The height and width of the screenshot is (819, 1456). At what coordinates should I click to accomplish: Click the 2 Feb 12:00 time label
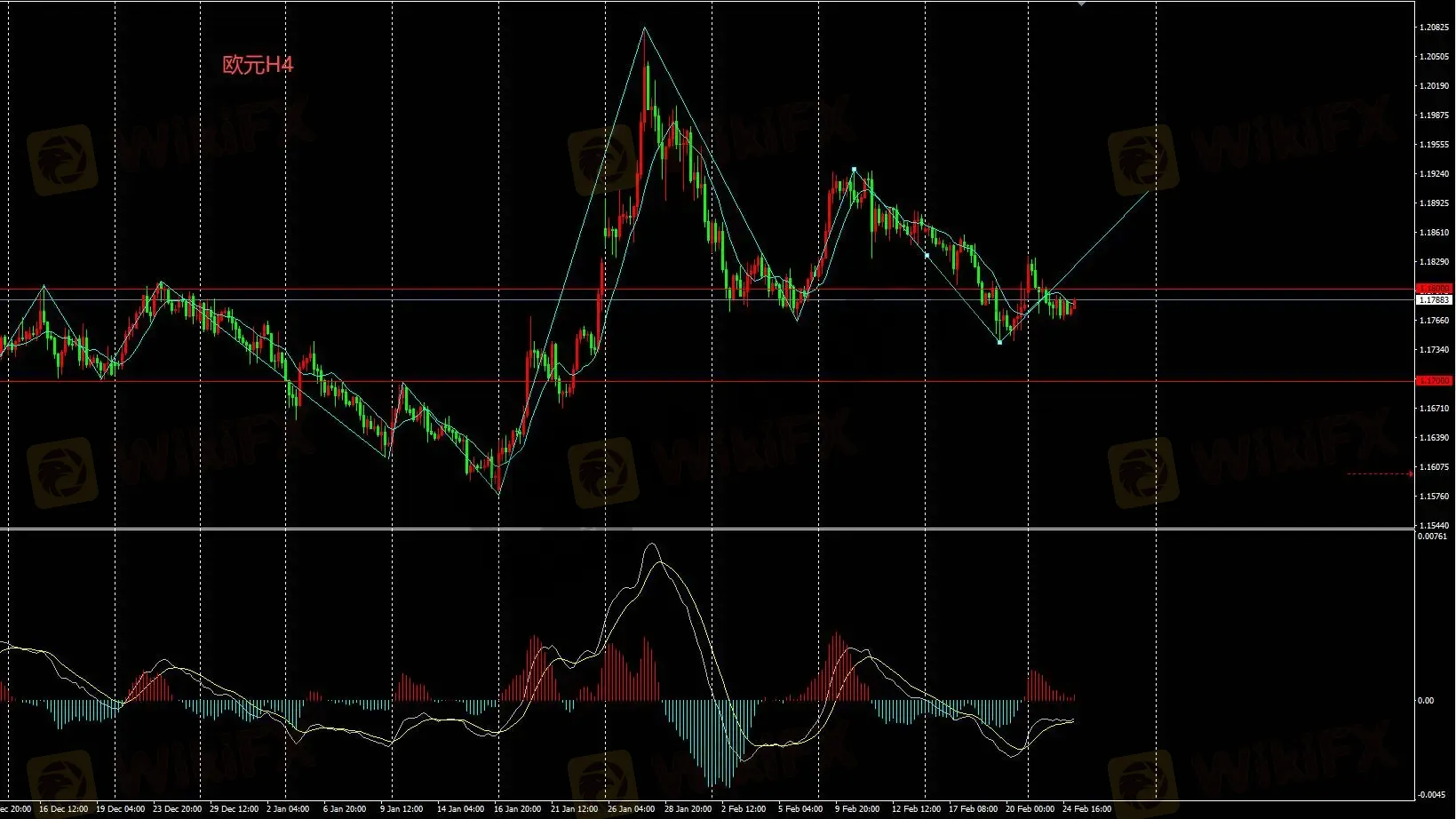(744, 809)
